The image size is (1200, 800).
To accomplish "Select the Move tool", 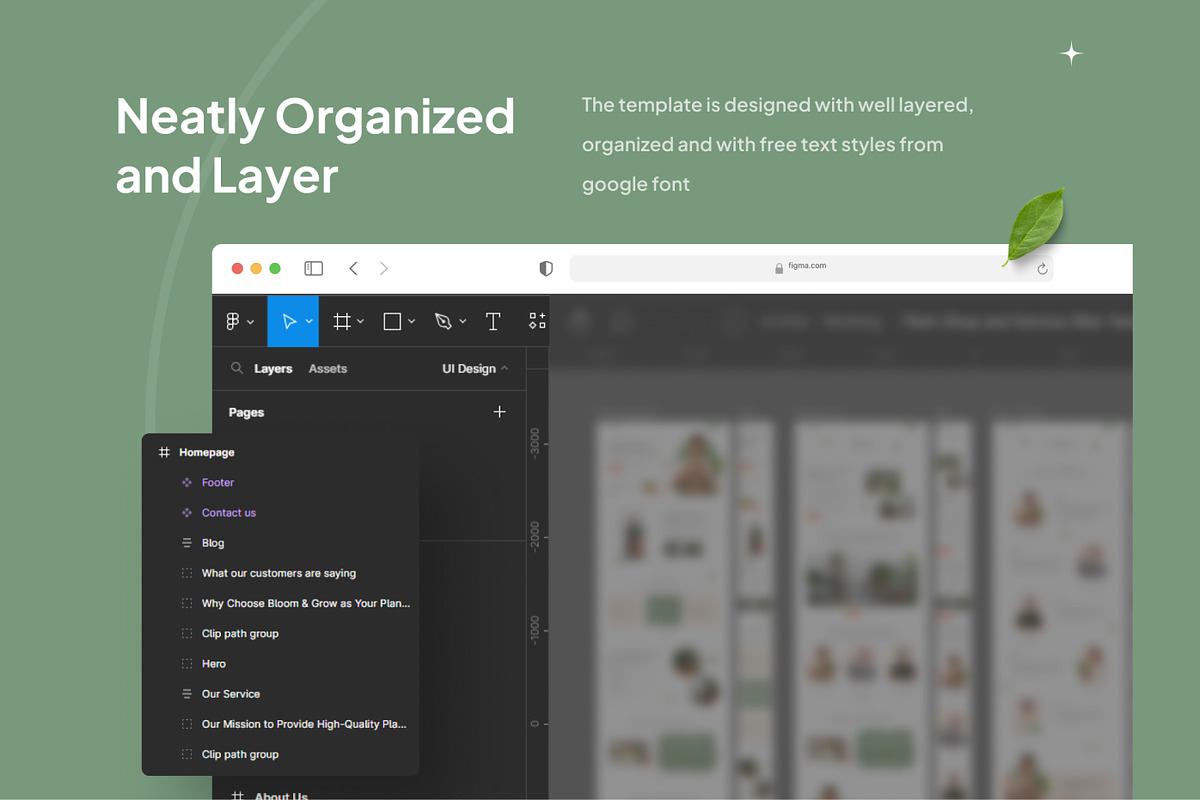I will [x=289, y=321].
